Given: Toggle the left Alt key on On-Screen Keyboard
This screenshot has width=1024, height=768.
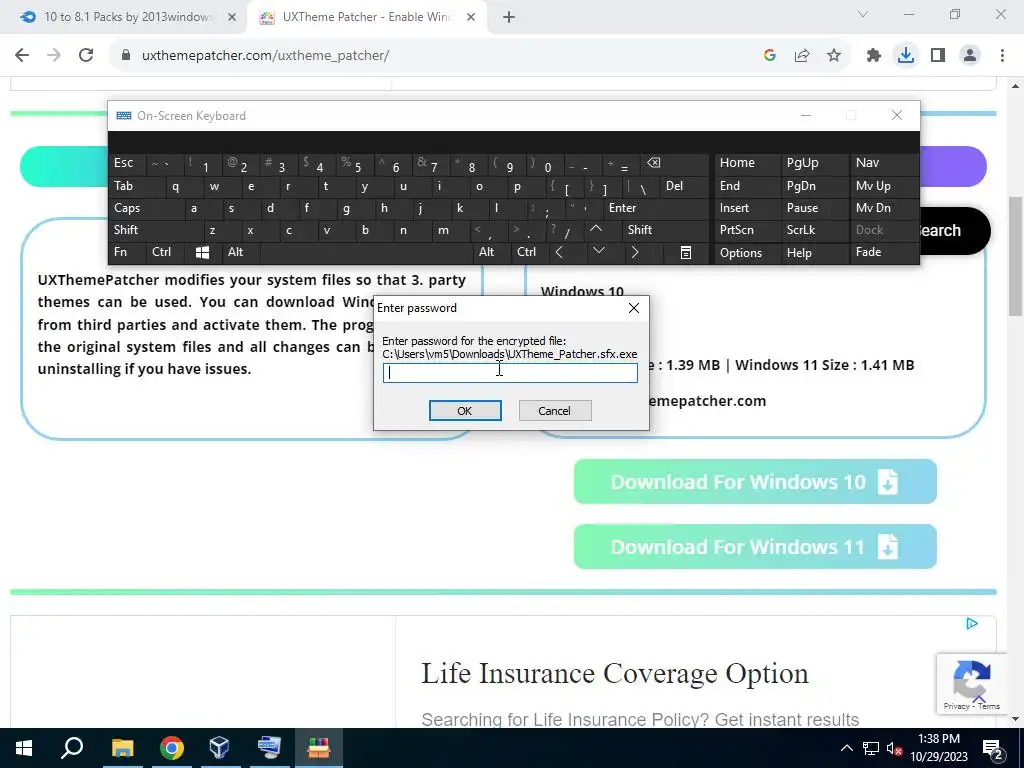Looking at the screenshot, I should [x=241, y=252].
